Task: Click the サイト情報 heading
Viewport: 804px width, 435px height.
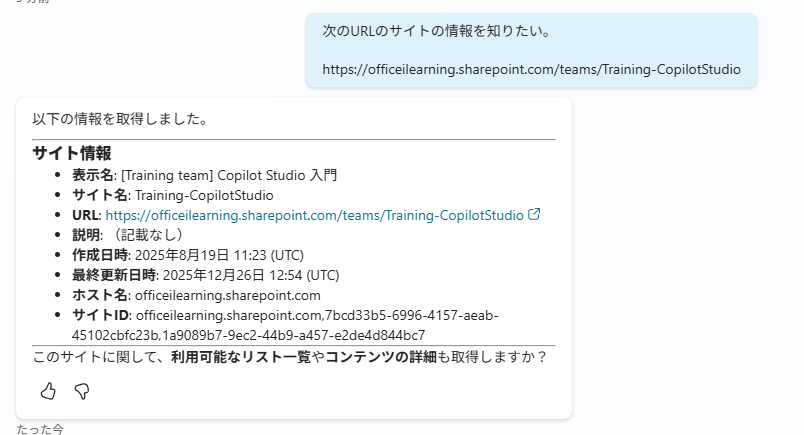Action: click(72, 153)
